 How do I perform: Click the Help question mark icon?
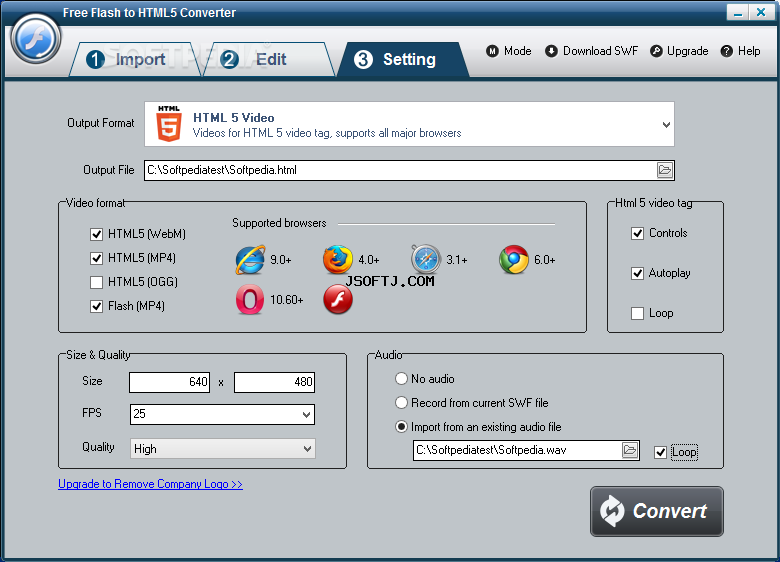click(727, 51)
